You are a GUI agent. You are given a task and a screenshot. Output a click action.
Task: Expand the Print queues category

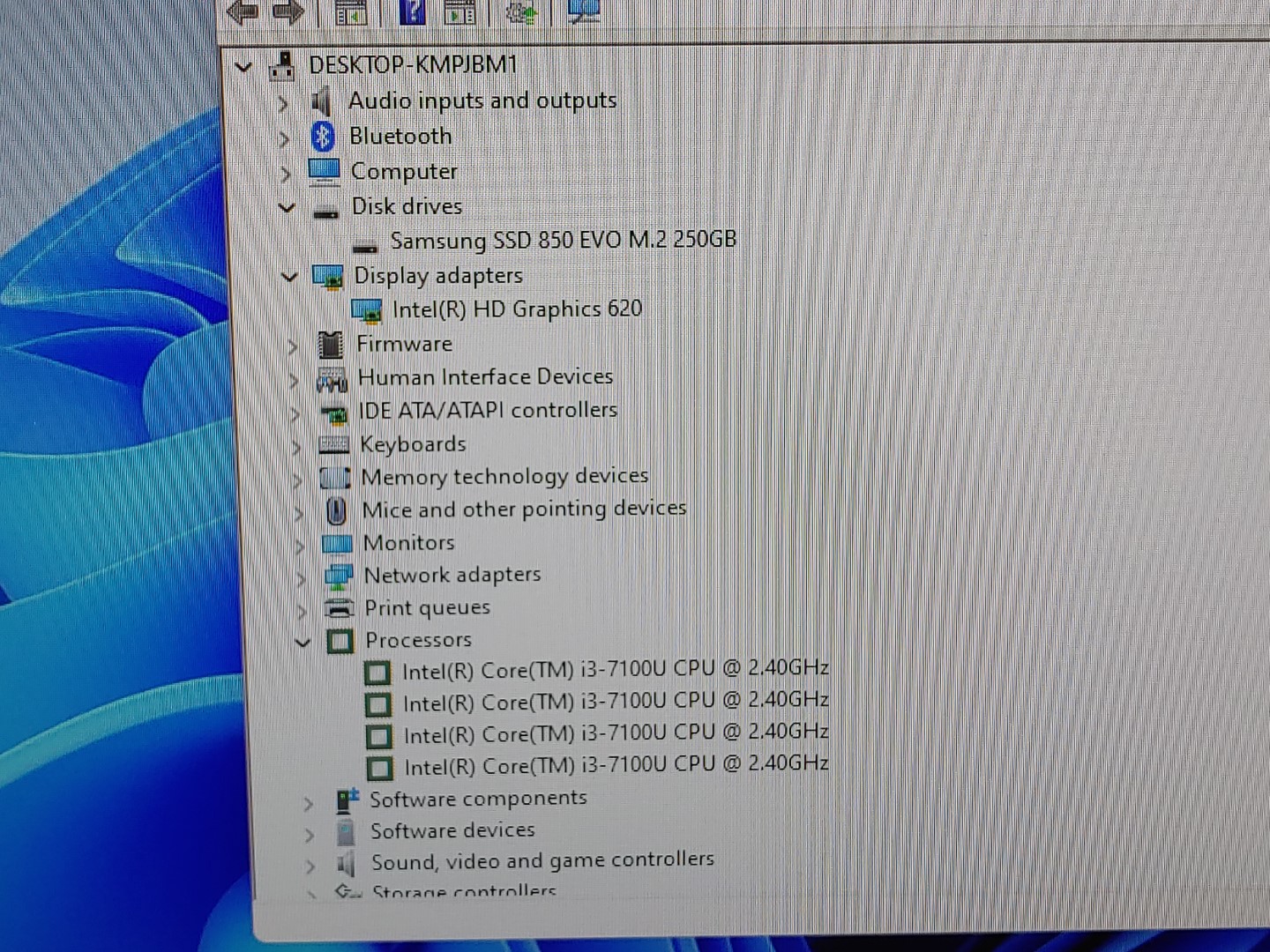pos(303,611)
